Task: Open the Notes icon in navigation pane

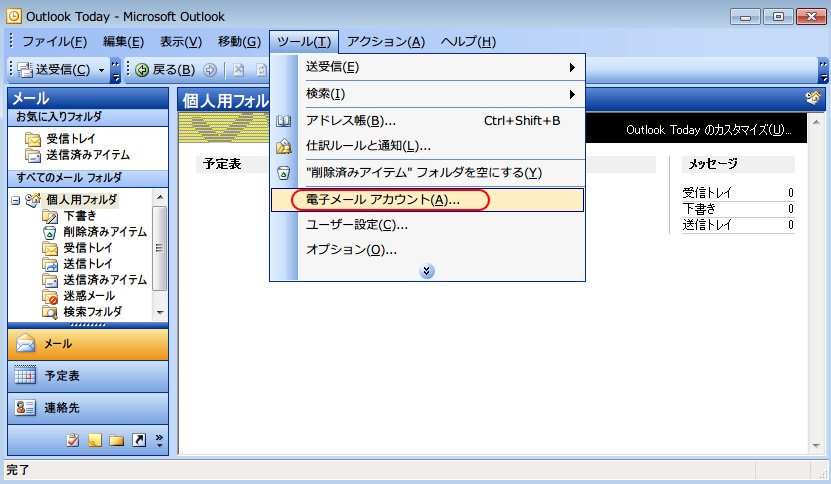Action: pyautogui.click(x=95, y=440)
